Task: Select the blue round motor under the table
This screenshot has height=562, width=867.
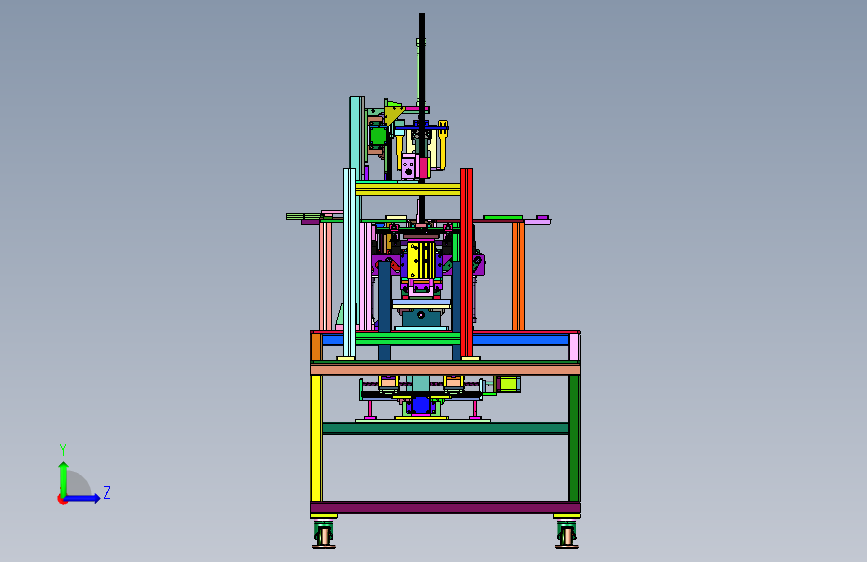Action: point(421,405)
